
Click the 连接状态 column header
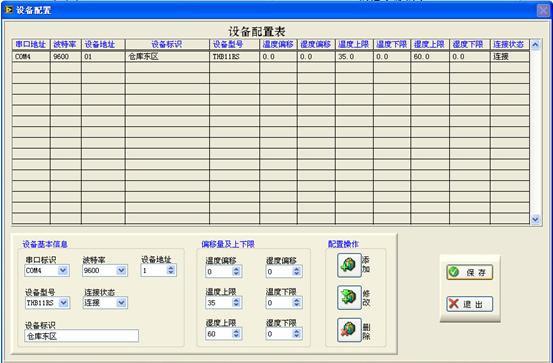510,44
